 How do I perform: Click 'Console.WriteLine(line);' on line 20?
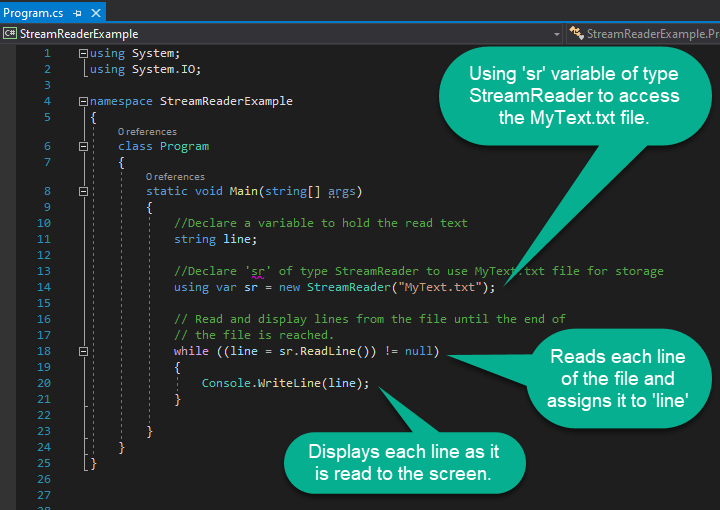(286, 383)
